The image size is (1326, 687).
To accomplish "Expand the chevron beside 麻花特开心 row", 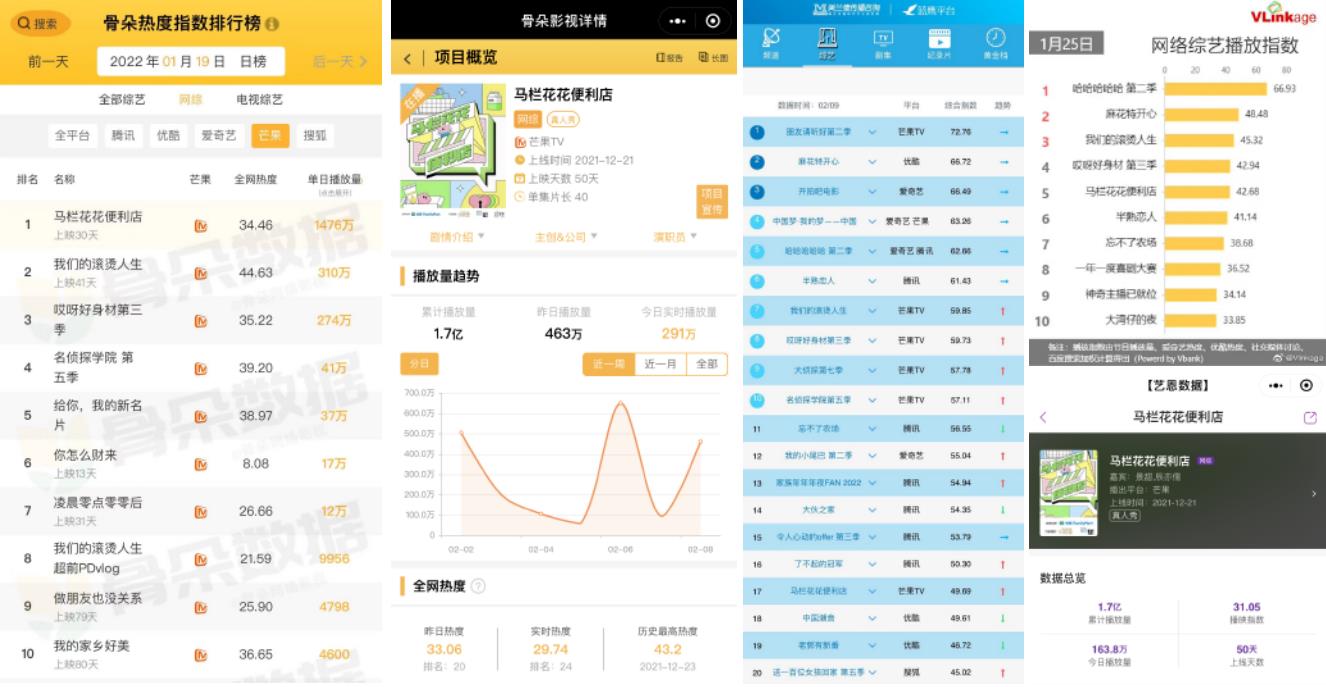I will coord(872,161).
